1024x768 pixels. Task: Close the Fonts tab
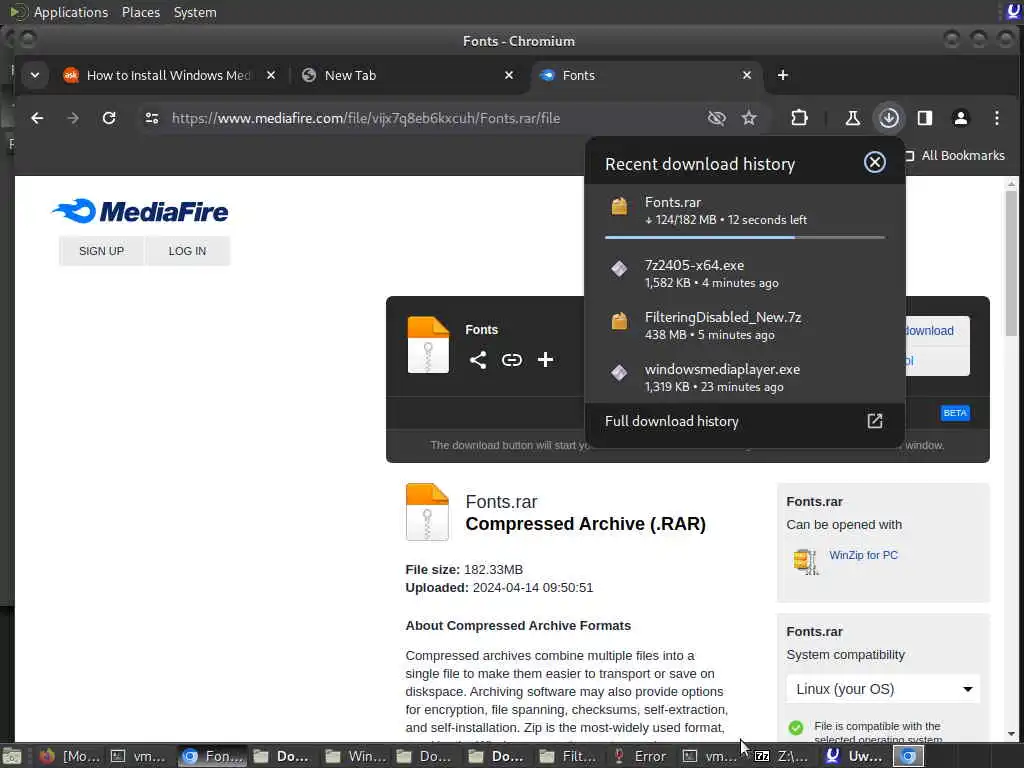[x=747, y=75]
